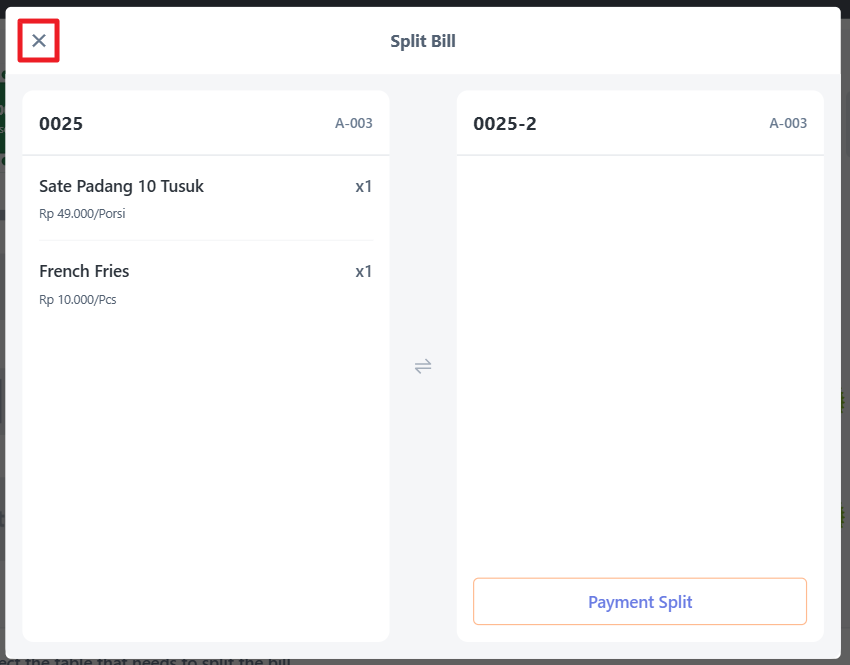Select Sate Padang 10 Tusuk item
Screen dimensions: 850x665
pos(121,187)
